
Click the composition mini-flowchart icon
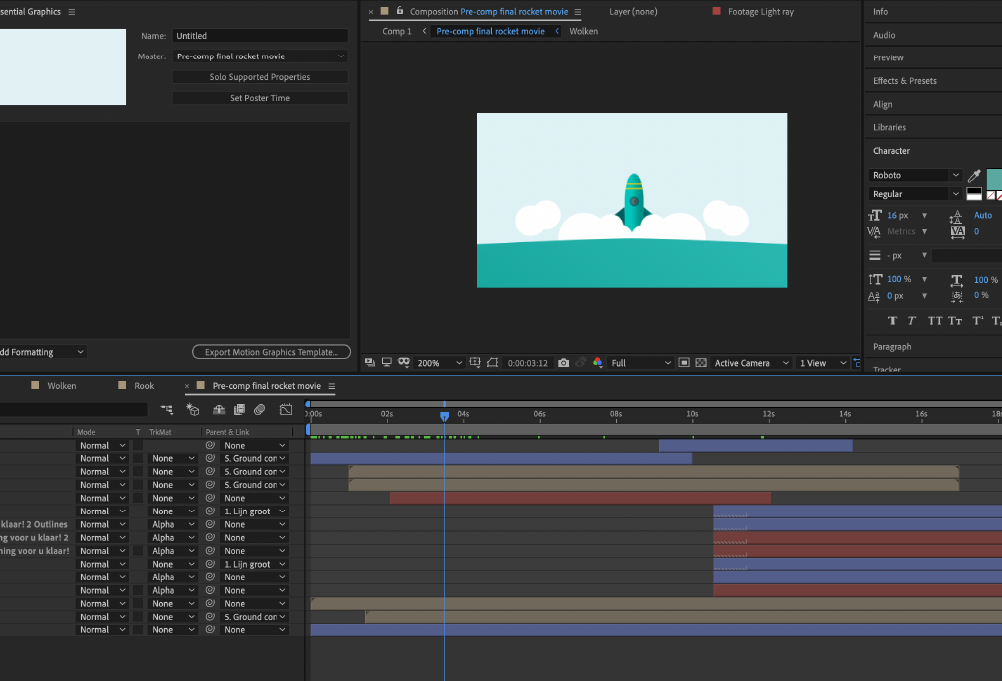point(167,409)
